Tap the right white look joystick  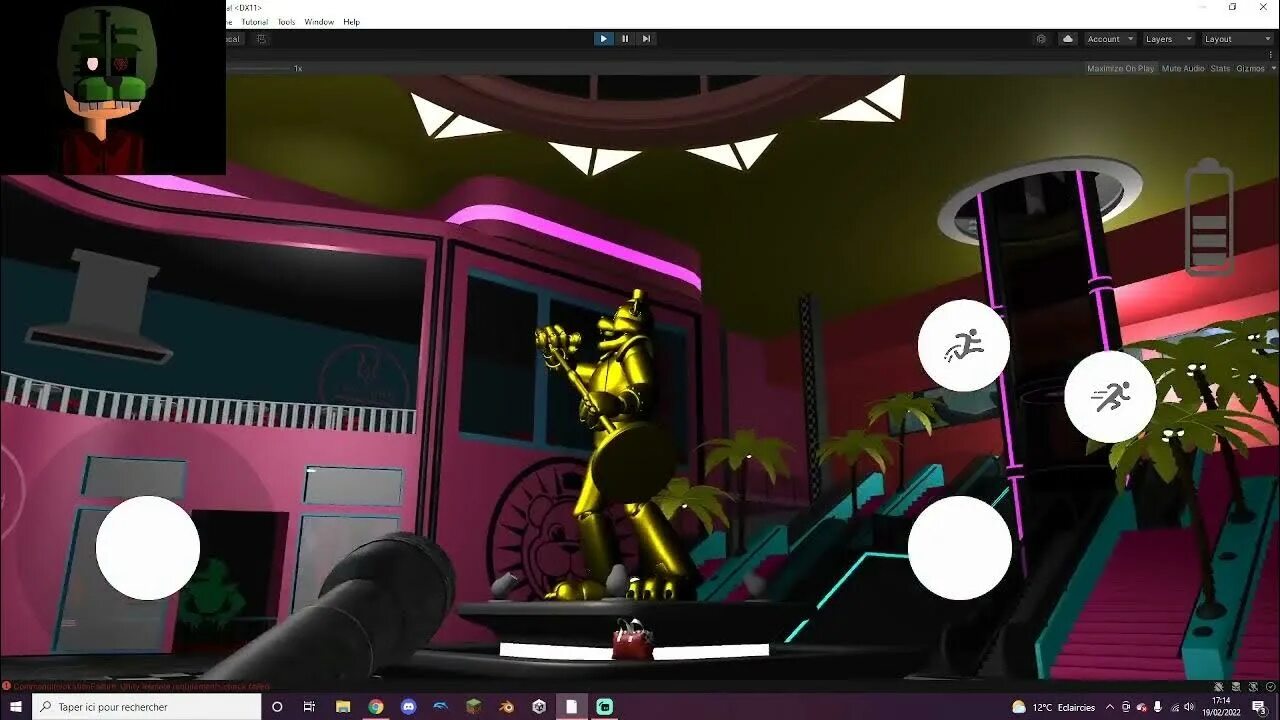[x=960, y=548]
